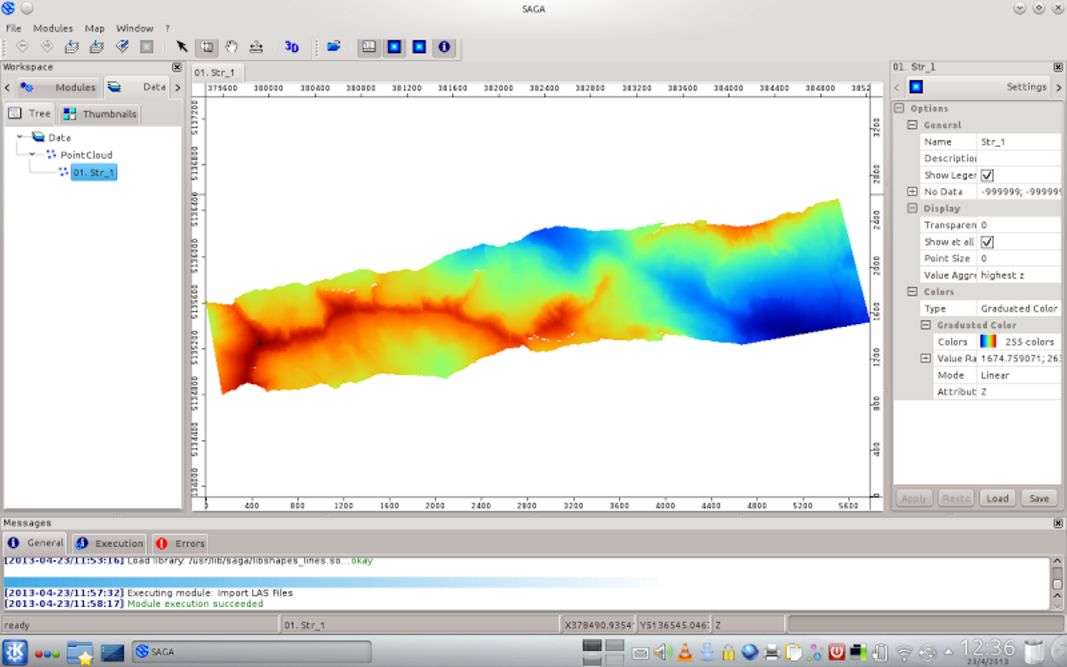Expand the No Data property
Viewport: 1067px width, 667px height.
[912, 191]
